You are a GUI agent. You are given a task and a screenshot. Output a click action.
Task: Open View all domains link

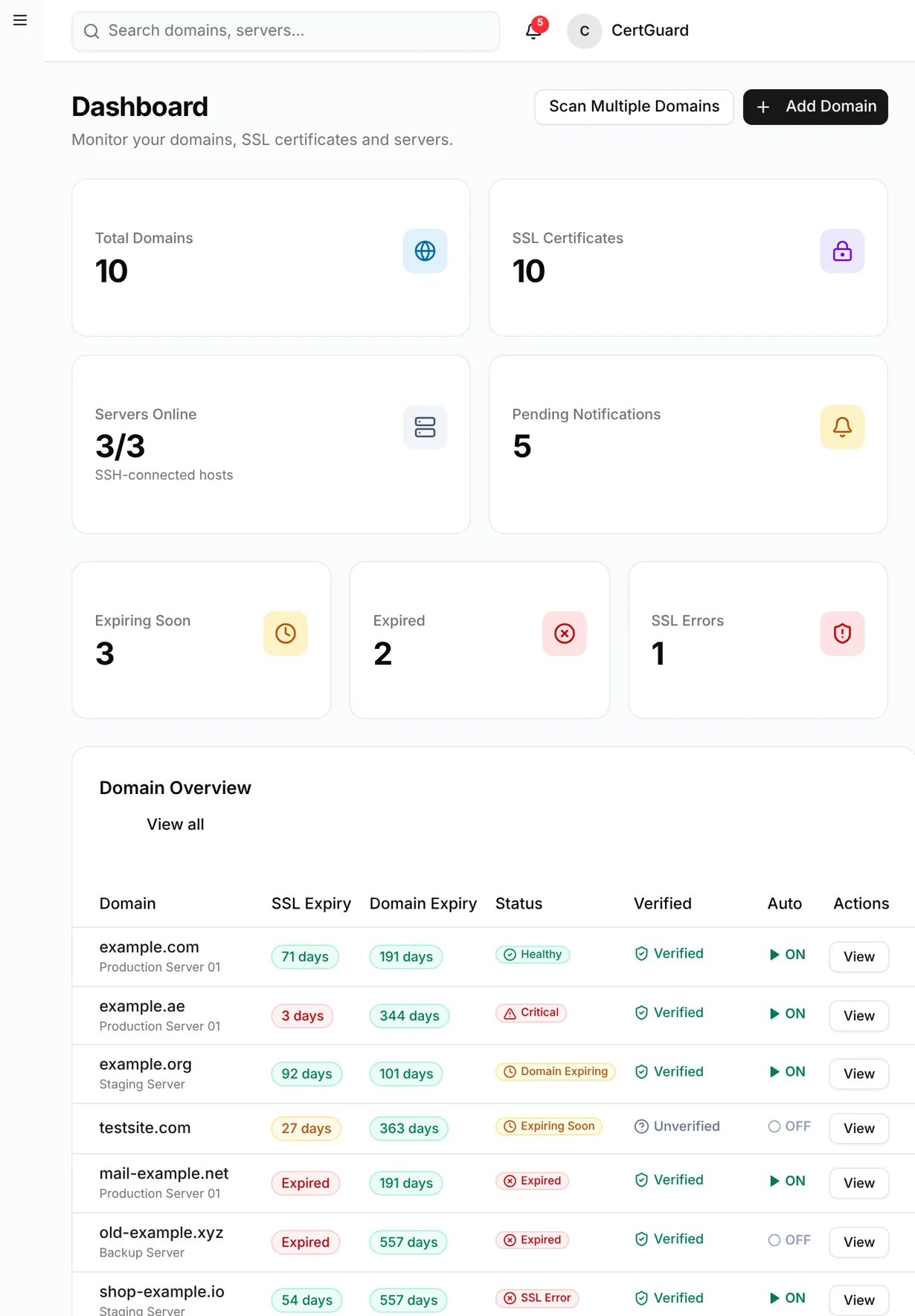tap(176, 825)
